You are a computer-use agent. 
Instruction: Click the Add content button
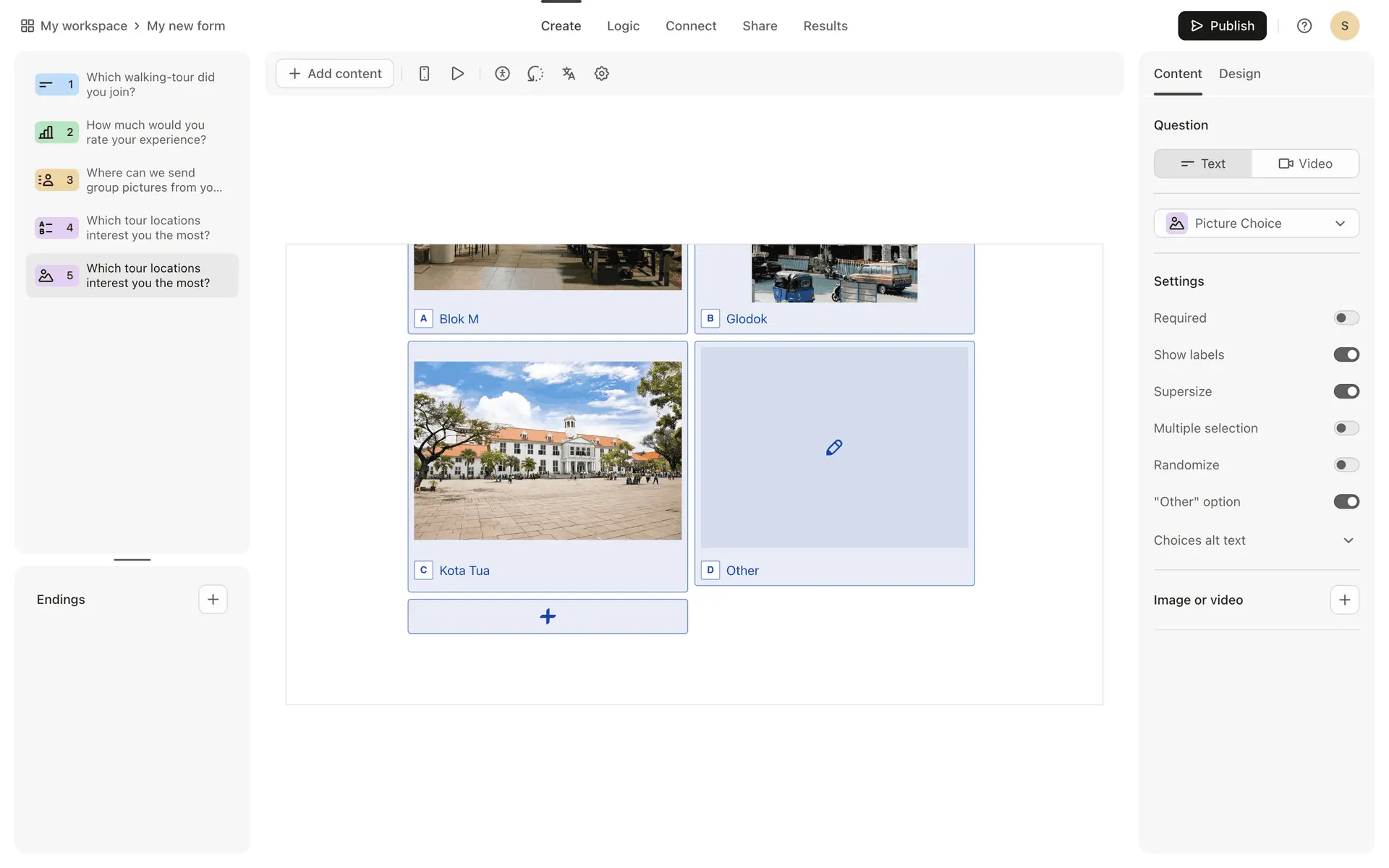coord(335,74)
